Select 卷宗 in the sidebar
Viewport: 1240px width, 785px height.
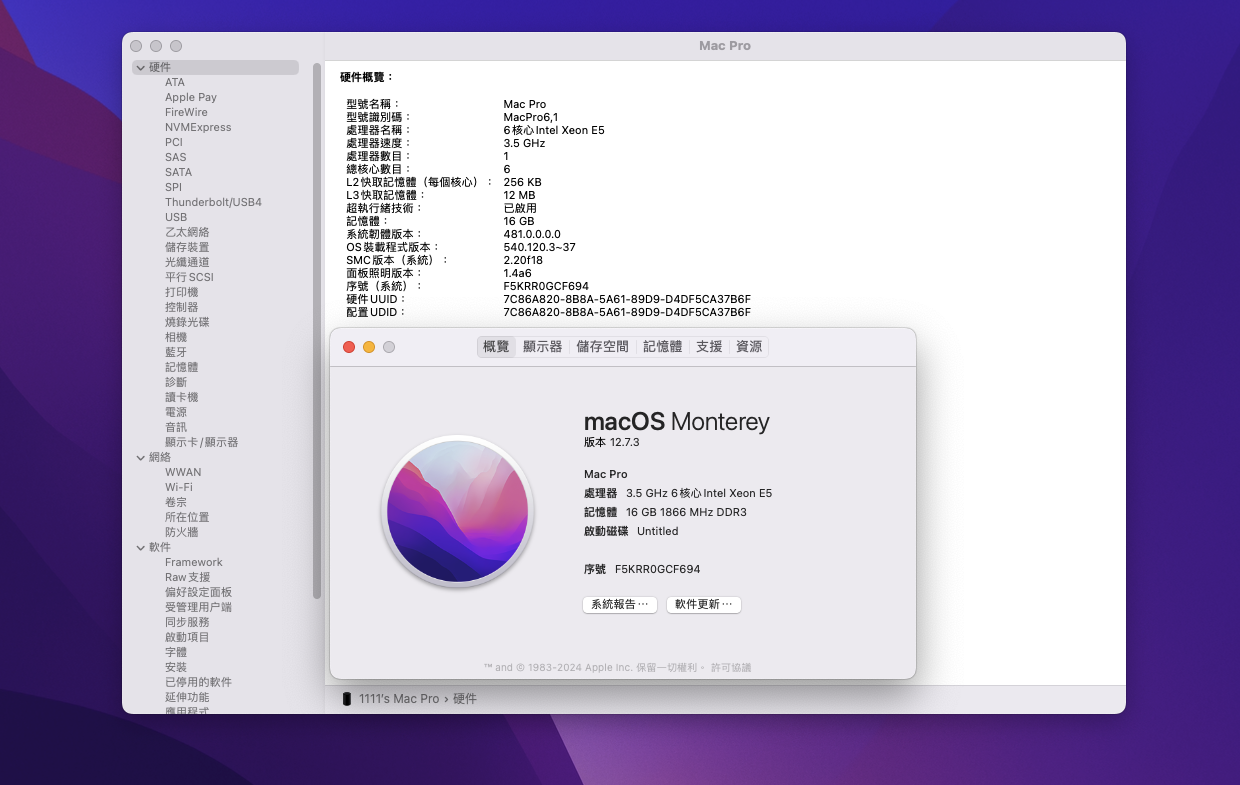pos(176,502)
